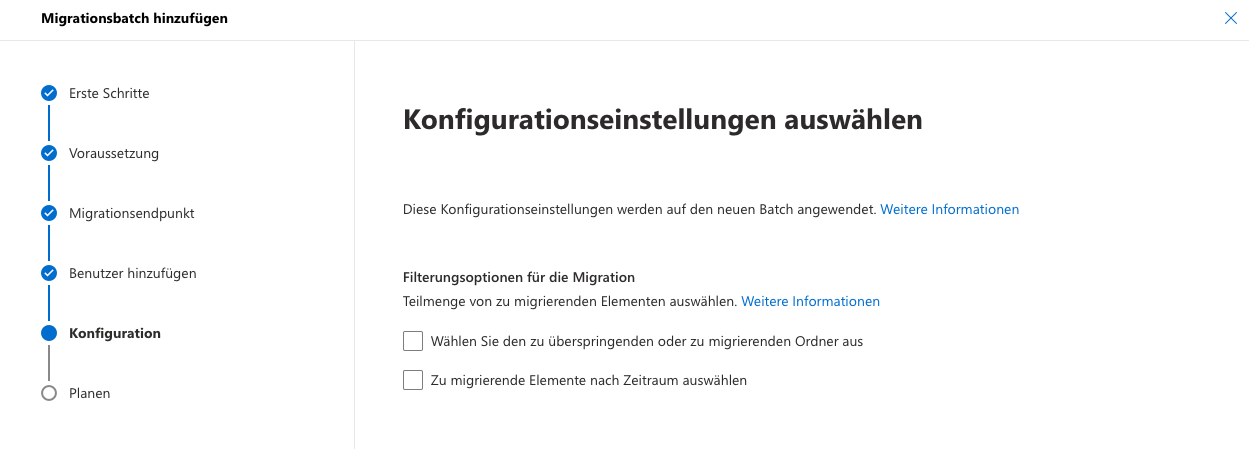1249x449 pixels.
Task: Open Weitere Informationen link after 'Elementen auswählen'
Action: coord(810,301)
